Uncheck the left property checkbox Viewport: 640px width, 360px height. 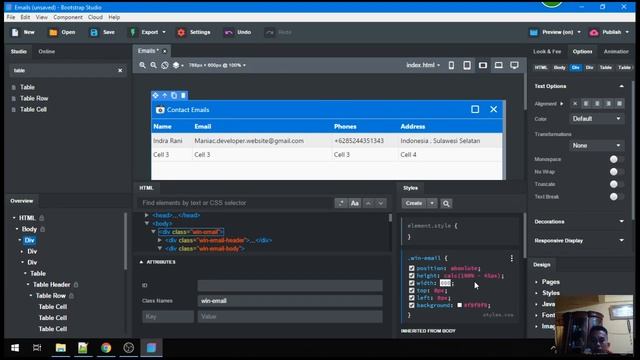[x=411, y=298]
